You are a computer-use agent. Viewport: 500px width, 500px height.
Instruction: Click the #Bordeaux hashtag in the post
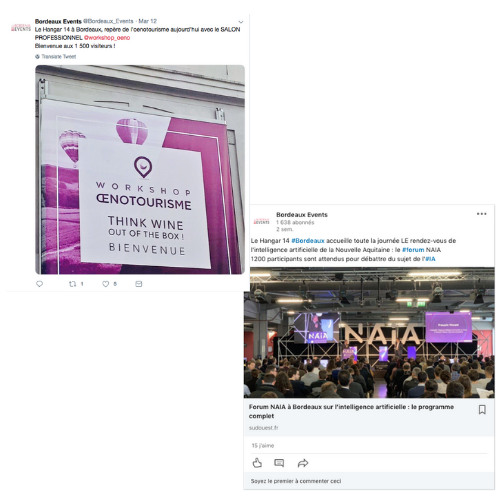[308, 241]
